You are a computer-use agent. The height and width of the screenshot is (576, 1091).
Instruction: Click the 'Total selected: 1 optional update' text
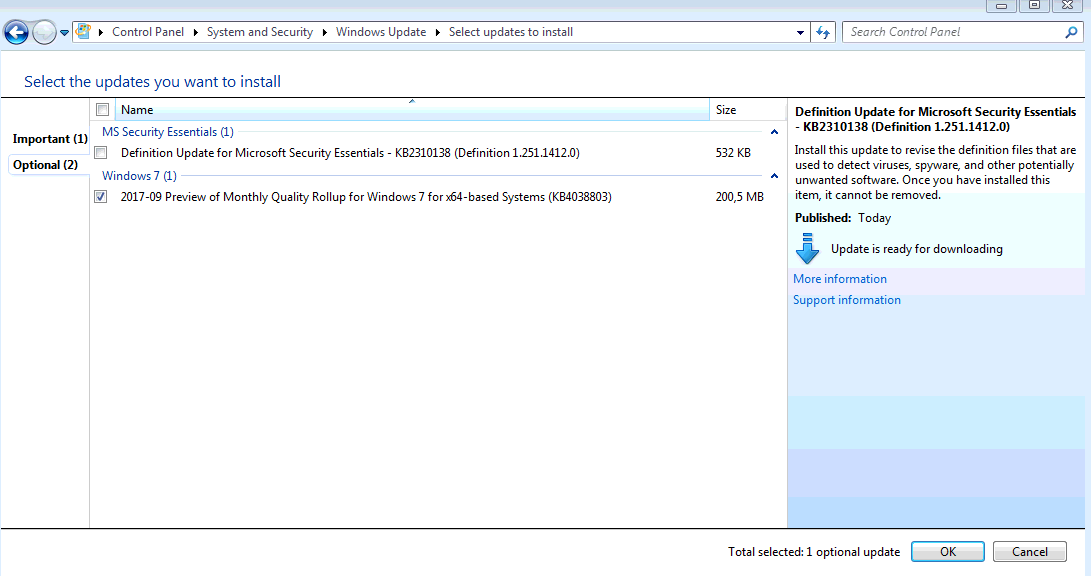(814, 552)
